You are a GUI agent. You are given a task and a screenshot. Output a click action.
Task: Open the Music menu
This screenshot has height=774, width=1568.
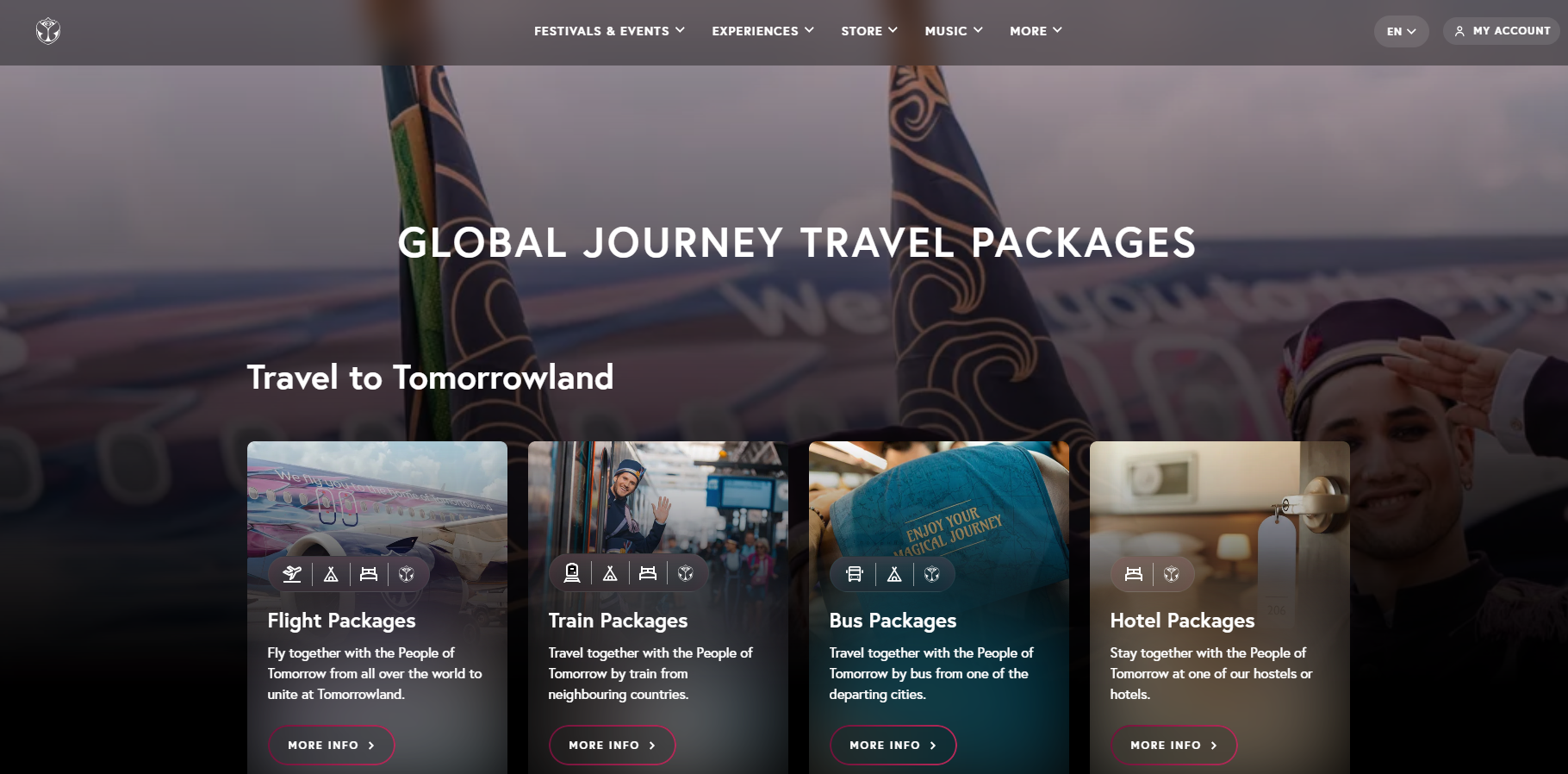click(954, 31)
